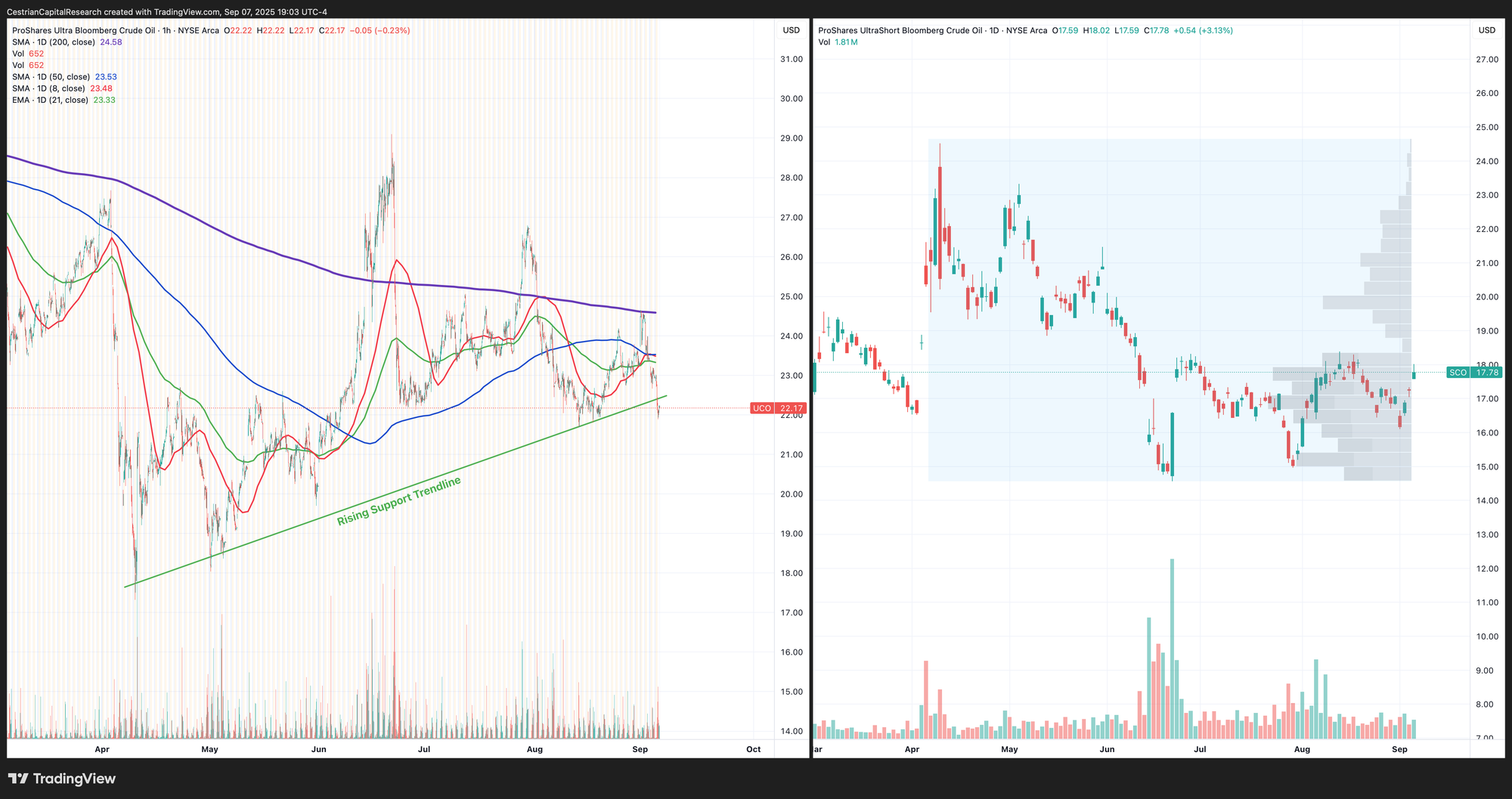Click the EMA 1D (21, close) 23.33 legend

(x=64, y=100)
